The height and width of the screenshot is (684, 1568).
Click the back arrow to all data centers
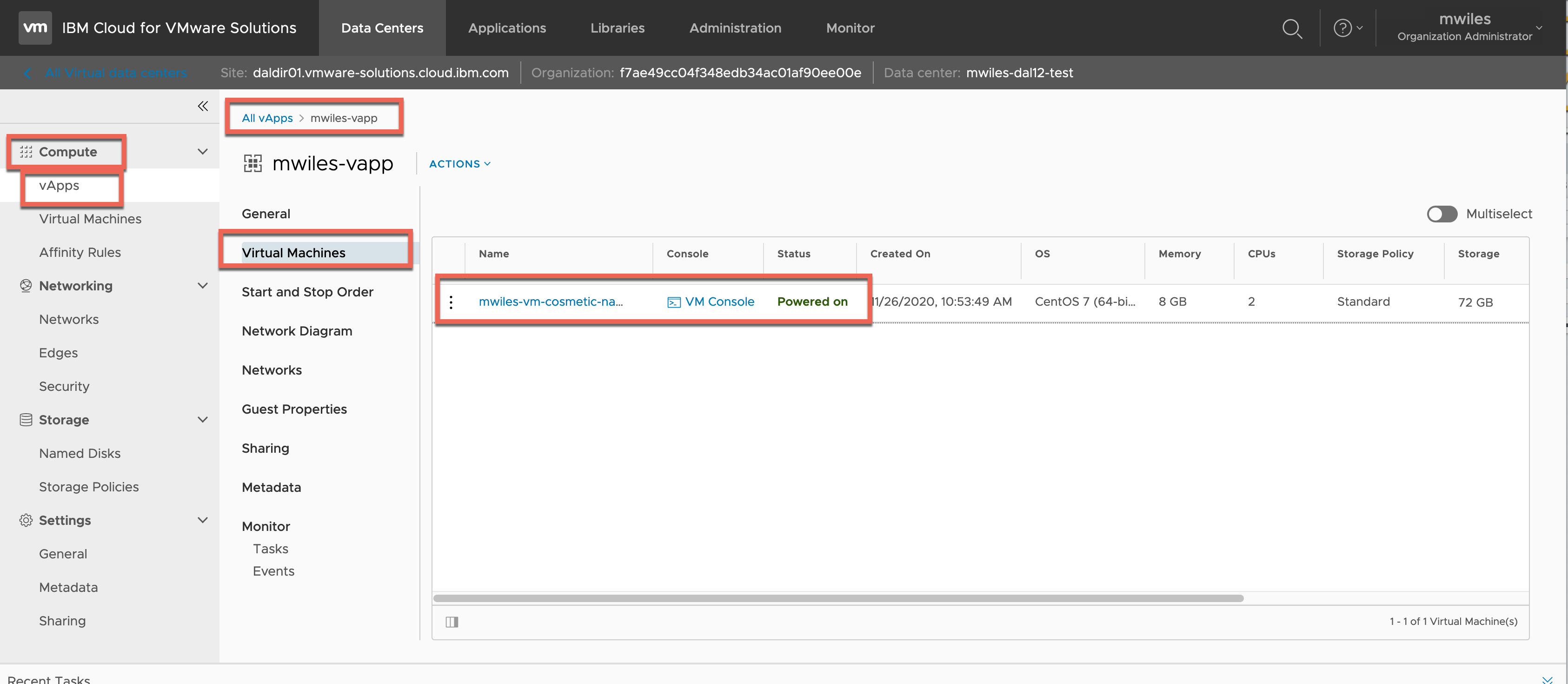point(27,73)
